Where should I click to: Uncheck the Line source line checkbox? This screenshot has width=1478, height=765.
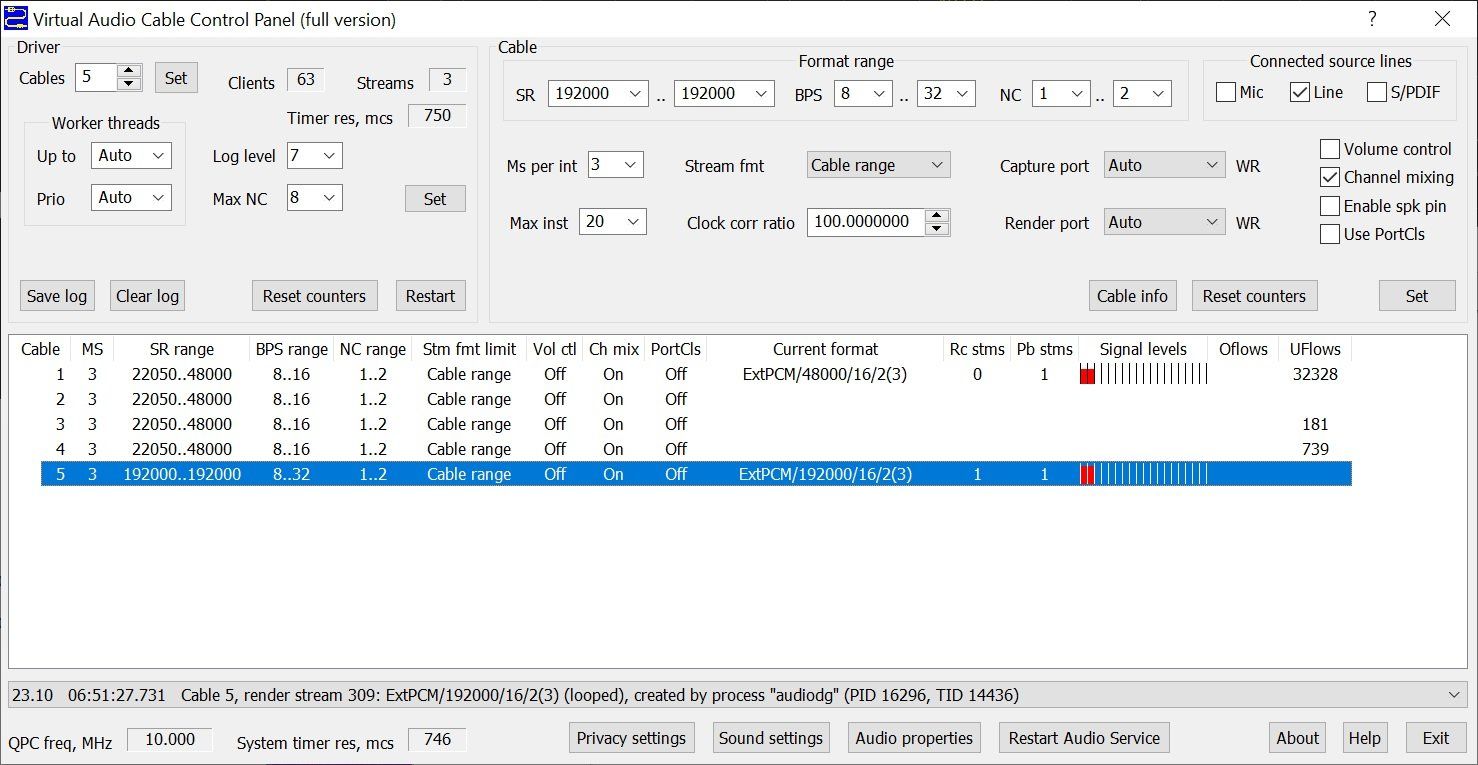[x=1300, y=93]
